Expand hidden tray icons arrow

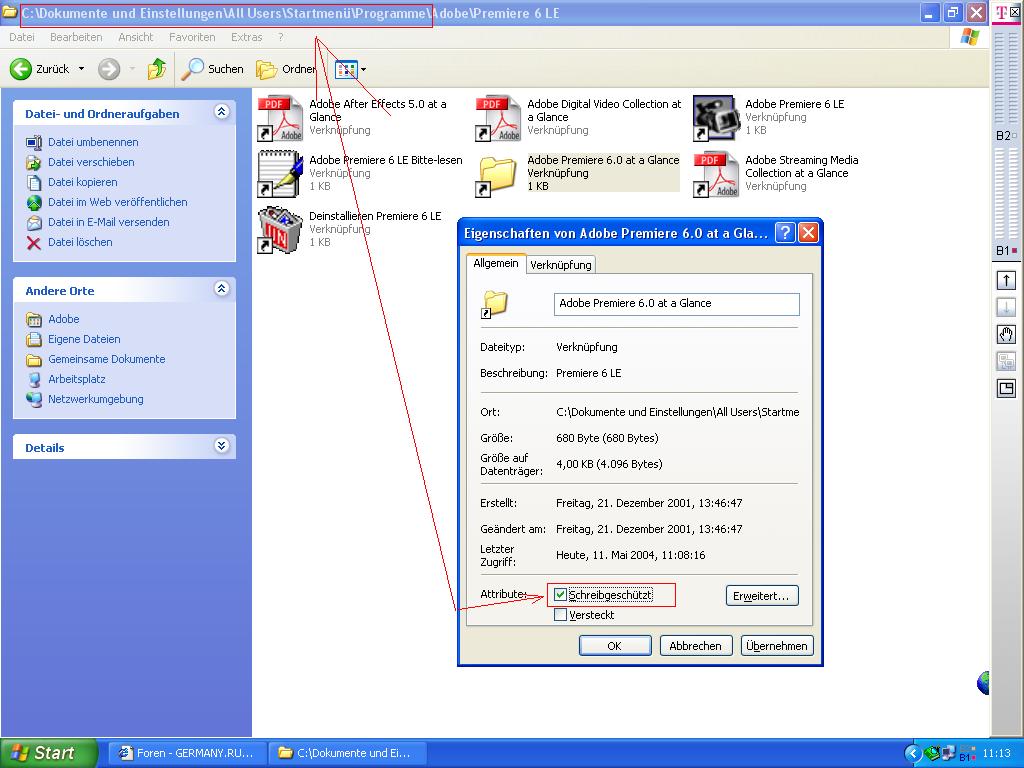tap(912, 754)
